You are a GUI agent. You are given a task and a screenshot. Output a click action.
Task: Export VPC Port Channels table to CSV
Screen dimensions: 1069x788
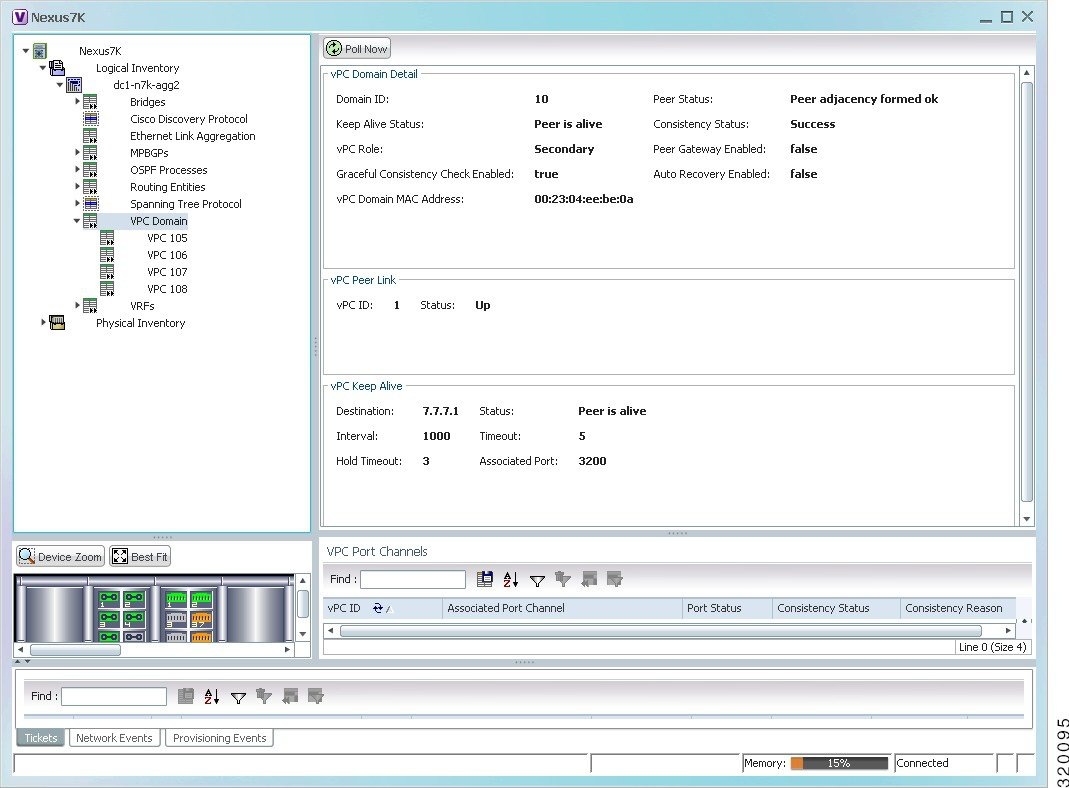[485, 579]
